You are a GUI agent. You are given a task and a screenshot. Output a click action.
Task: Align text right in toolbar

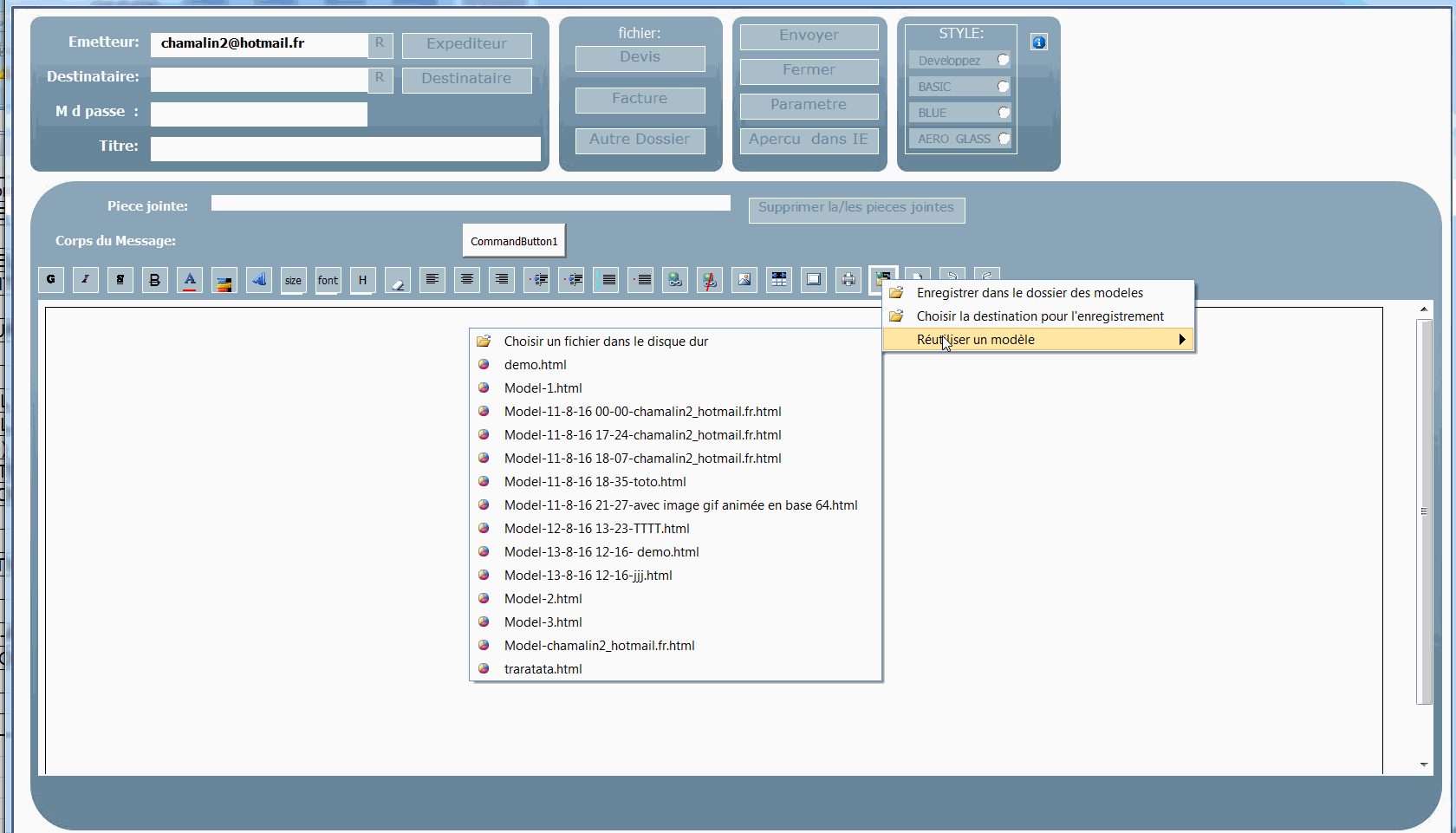(502, 280)
